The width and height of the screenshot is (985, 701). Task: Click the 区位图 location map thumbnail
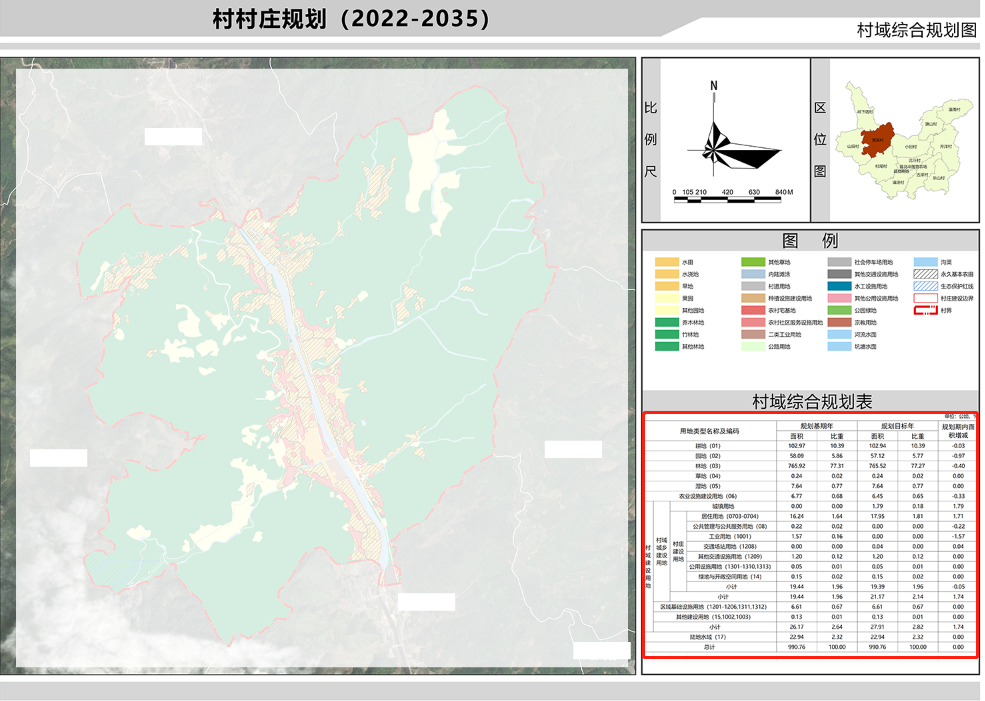click(905, 142)
